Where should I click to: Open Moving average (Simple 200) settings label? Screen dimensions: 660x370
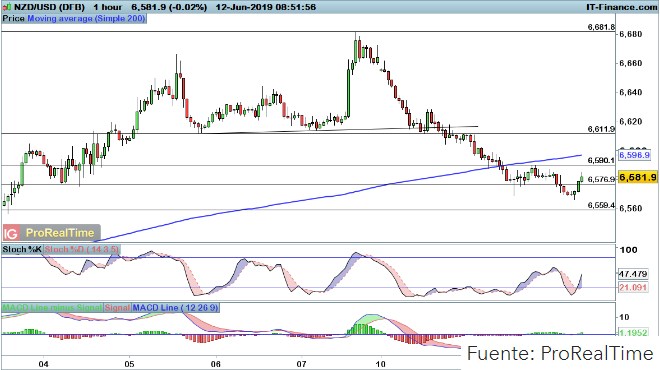coord(86,19)
